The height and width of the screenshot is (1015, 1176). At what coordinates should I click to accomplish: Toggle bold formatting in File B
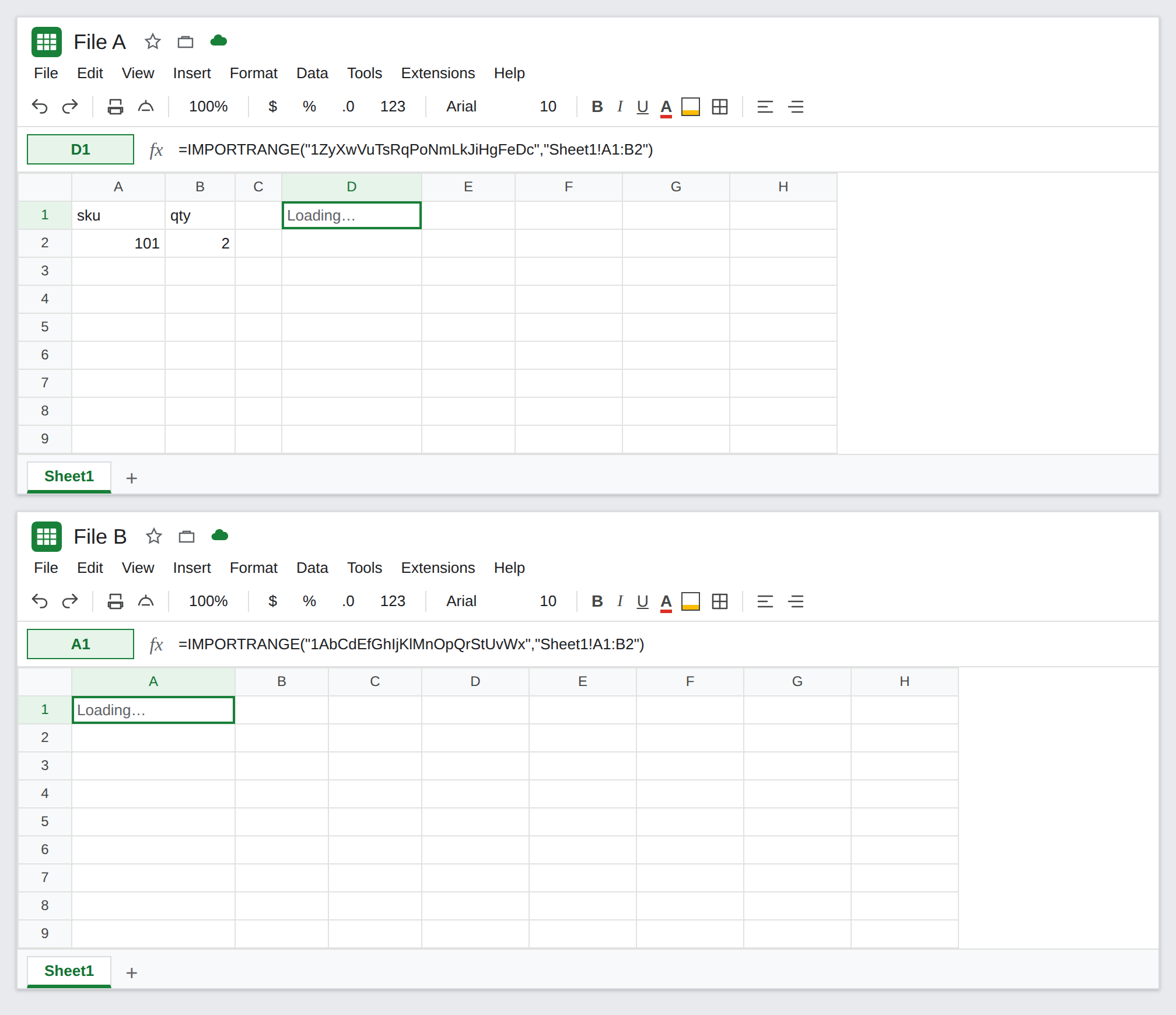pyautogui.click(x=597, y=601)
